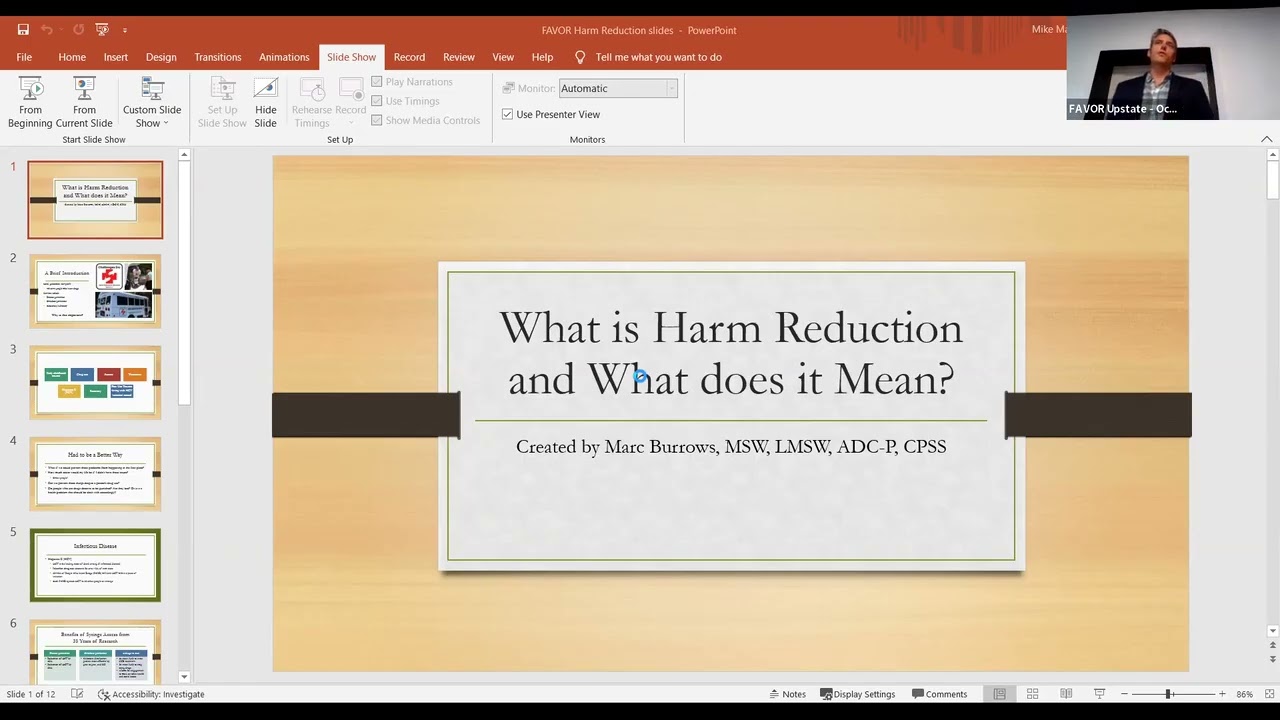Toggle the Notes pane
Screen dimensions: 1280x720
click(x=787, y=694)
